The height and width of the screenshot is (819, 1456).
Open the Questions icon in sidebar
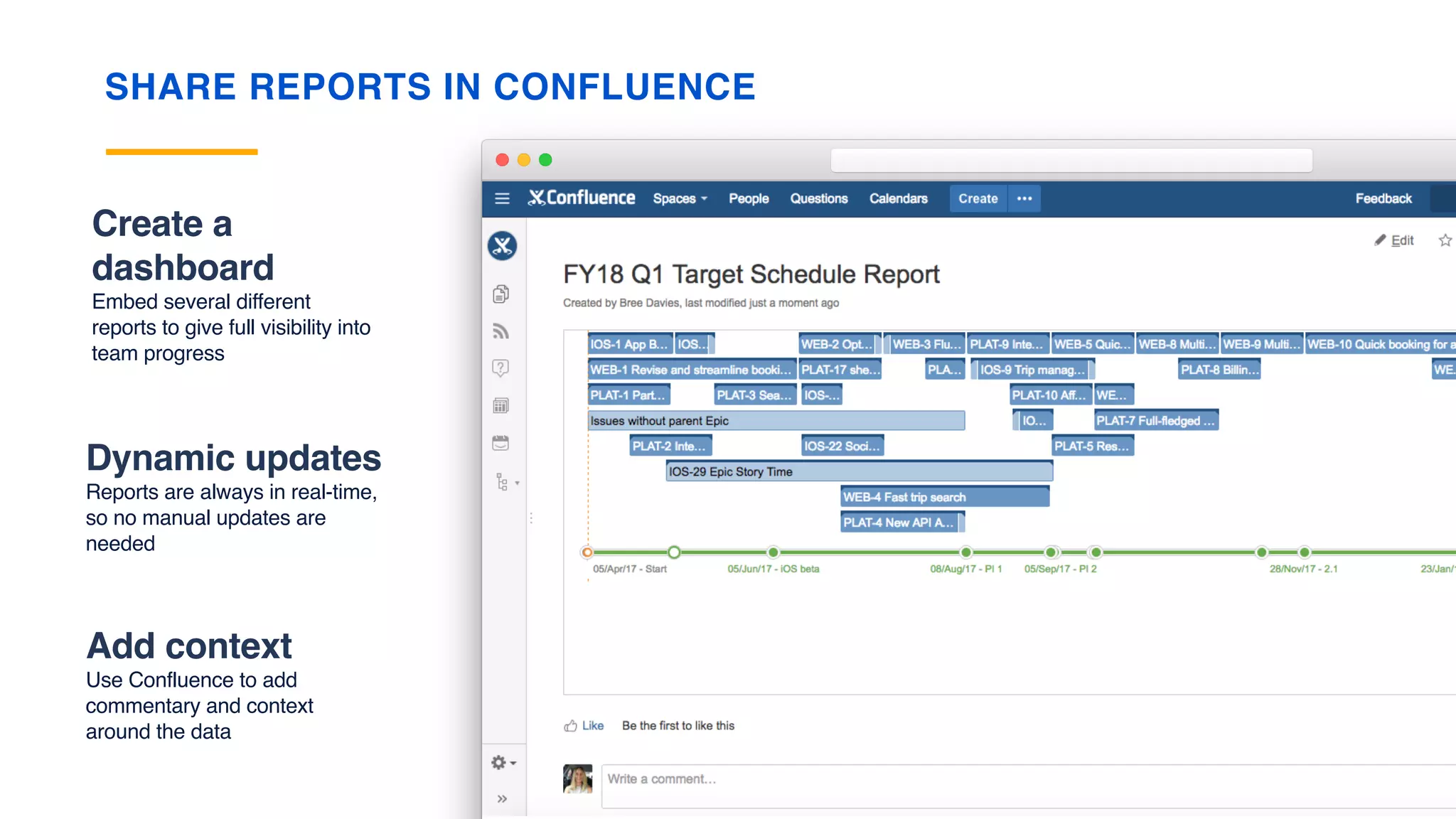[501, 368]
